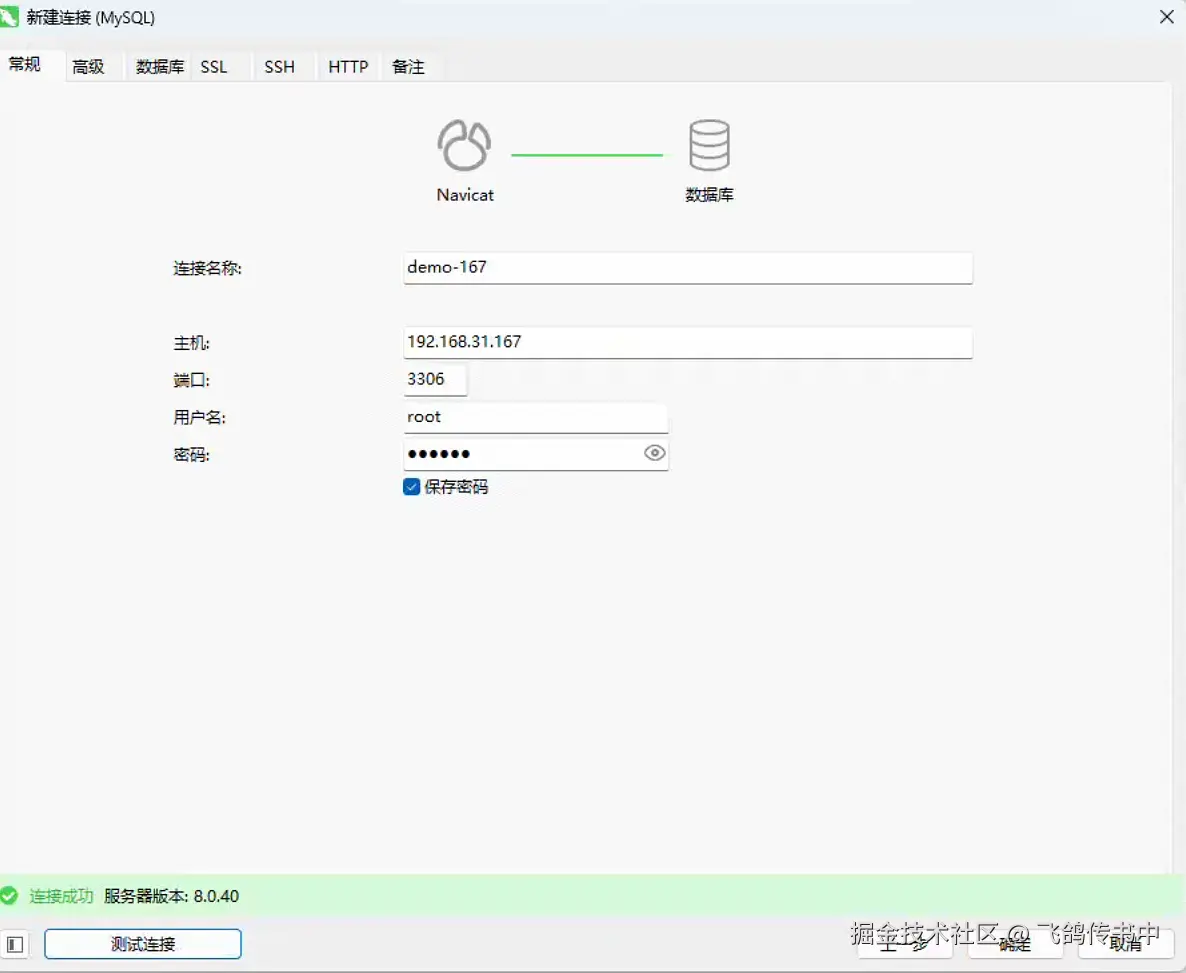Click the 上一步 button

pos(905,943)
